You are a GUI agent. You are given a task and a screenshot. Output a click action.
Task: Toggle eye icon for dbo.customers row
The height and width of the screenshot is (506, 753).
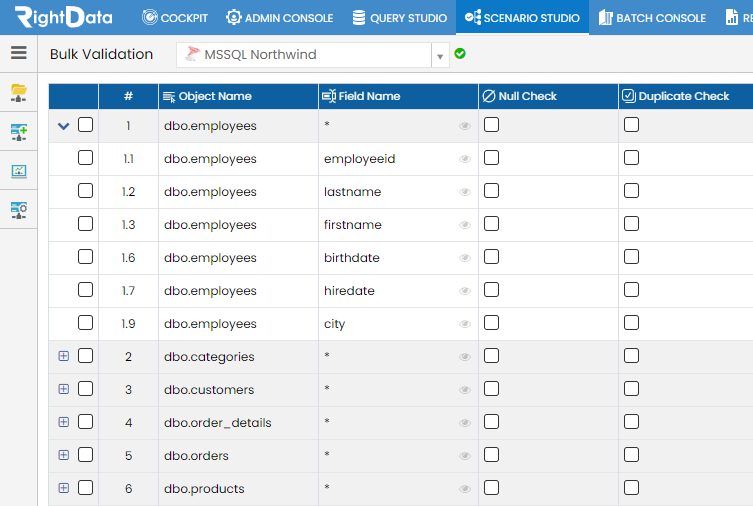point(464,390)
